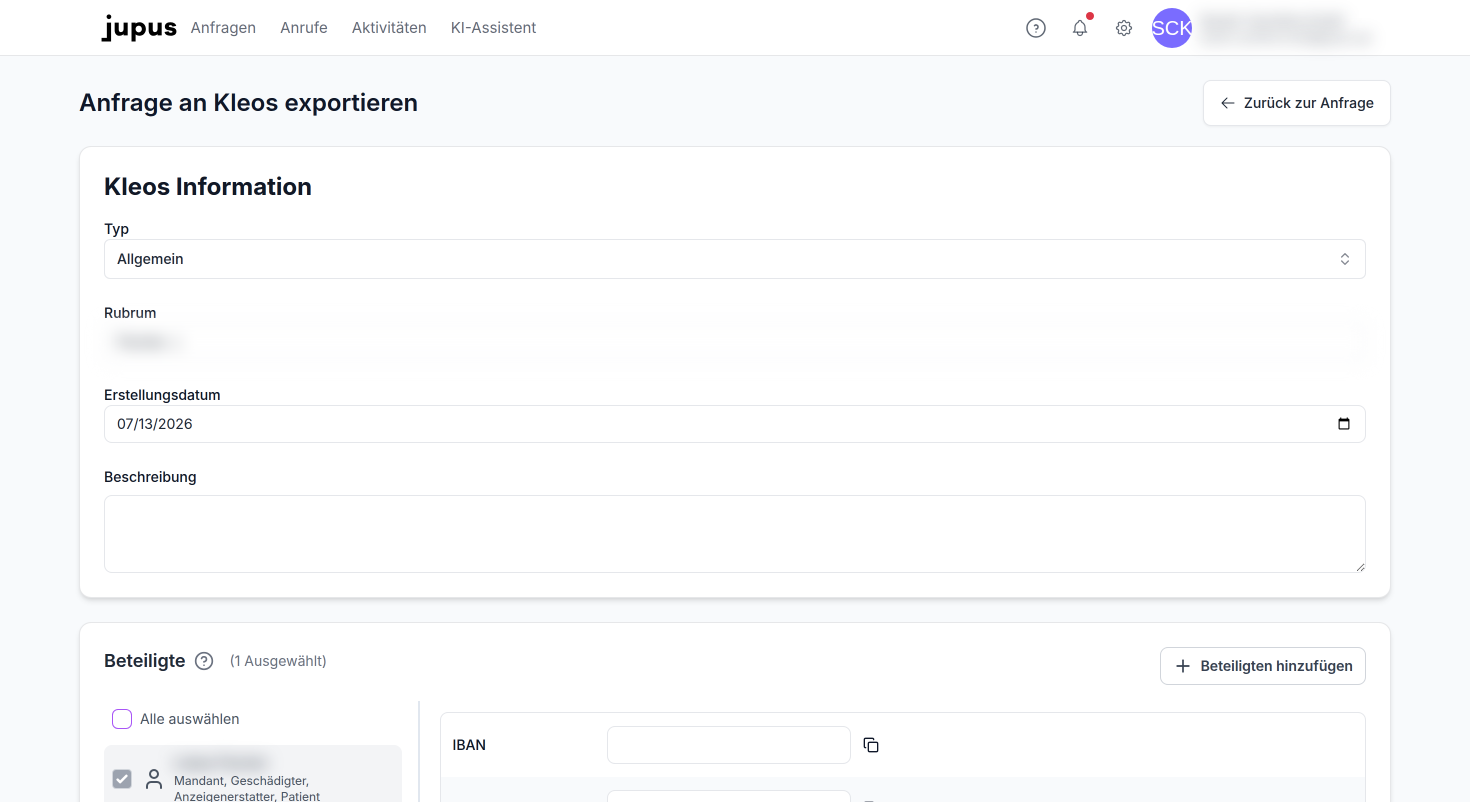Show the Beteiligte help tooltip icon
The image size is (1470, 802).
[x=204, y=661]
